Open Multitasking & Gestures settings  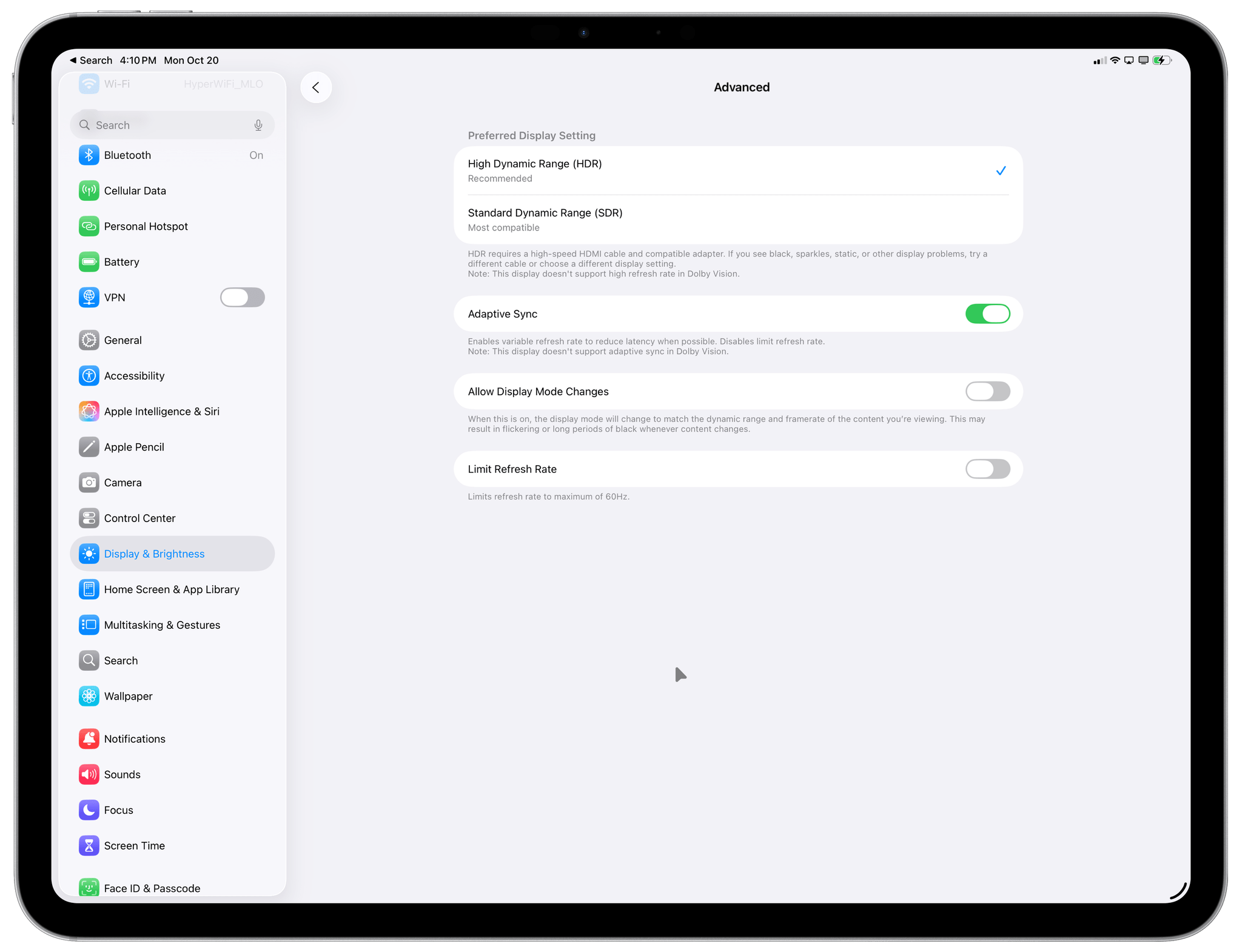[x=162, y=625]
